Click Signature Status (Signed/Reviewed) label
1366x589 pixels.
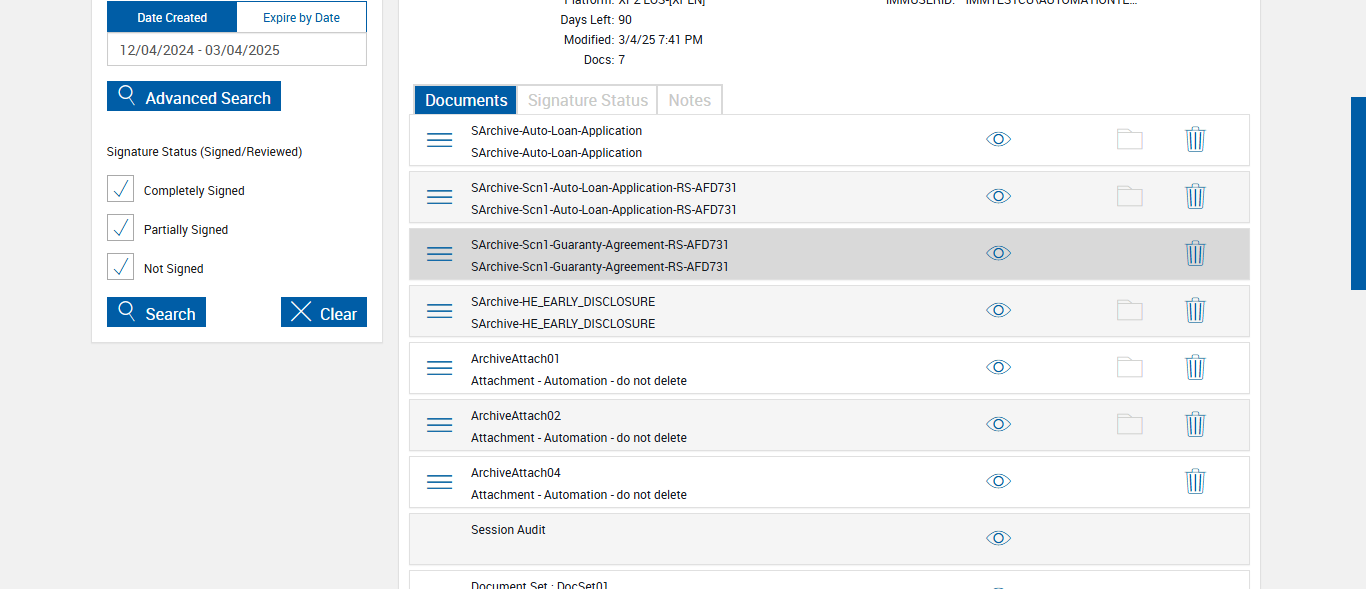click(x=204, y=152)
